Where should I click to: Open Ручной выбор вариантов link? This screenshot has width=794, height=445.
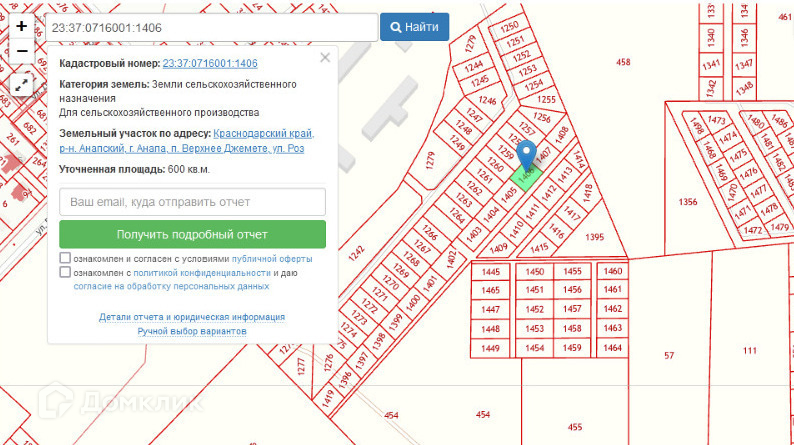192,331
